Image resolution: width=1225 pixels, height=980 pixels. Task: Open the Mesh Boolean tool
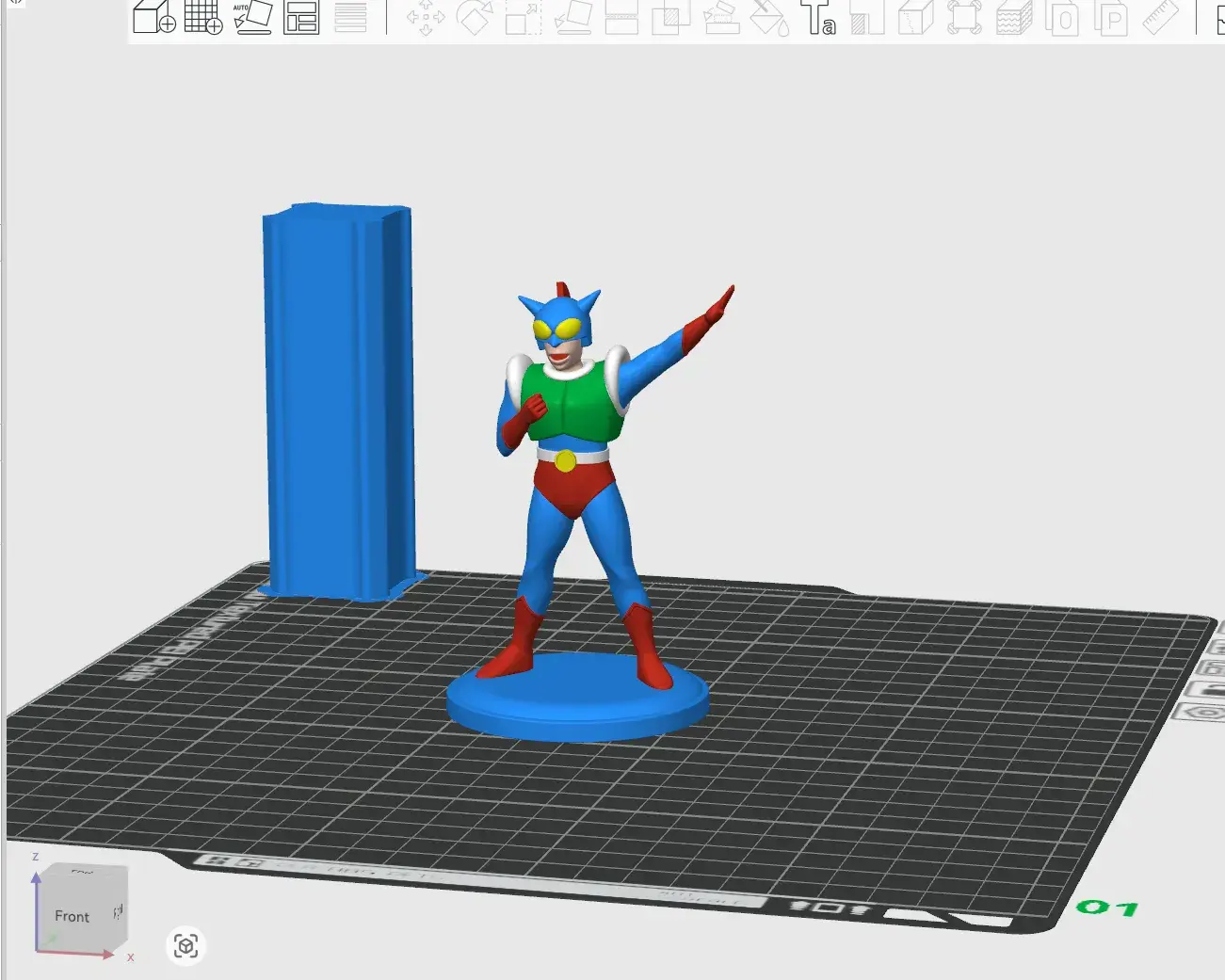[670, 18]
